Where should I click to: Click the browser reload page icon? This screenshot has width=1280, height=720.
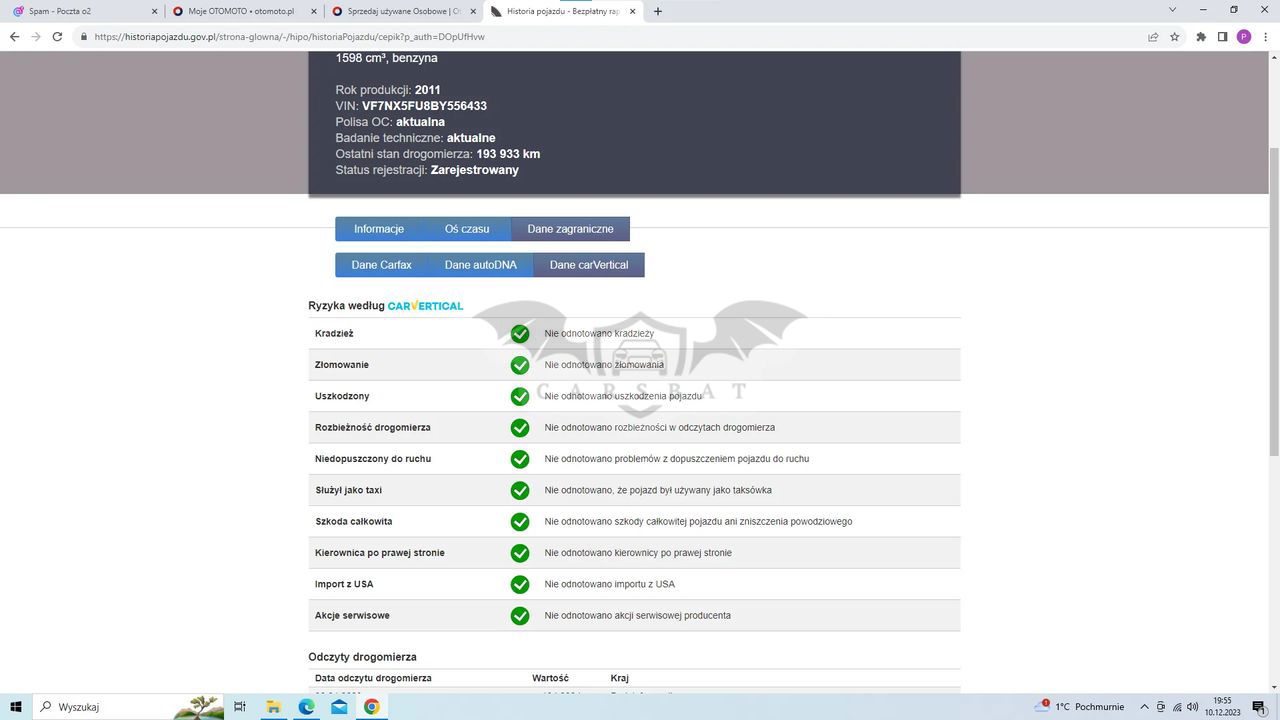tap(57, 37)
